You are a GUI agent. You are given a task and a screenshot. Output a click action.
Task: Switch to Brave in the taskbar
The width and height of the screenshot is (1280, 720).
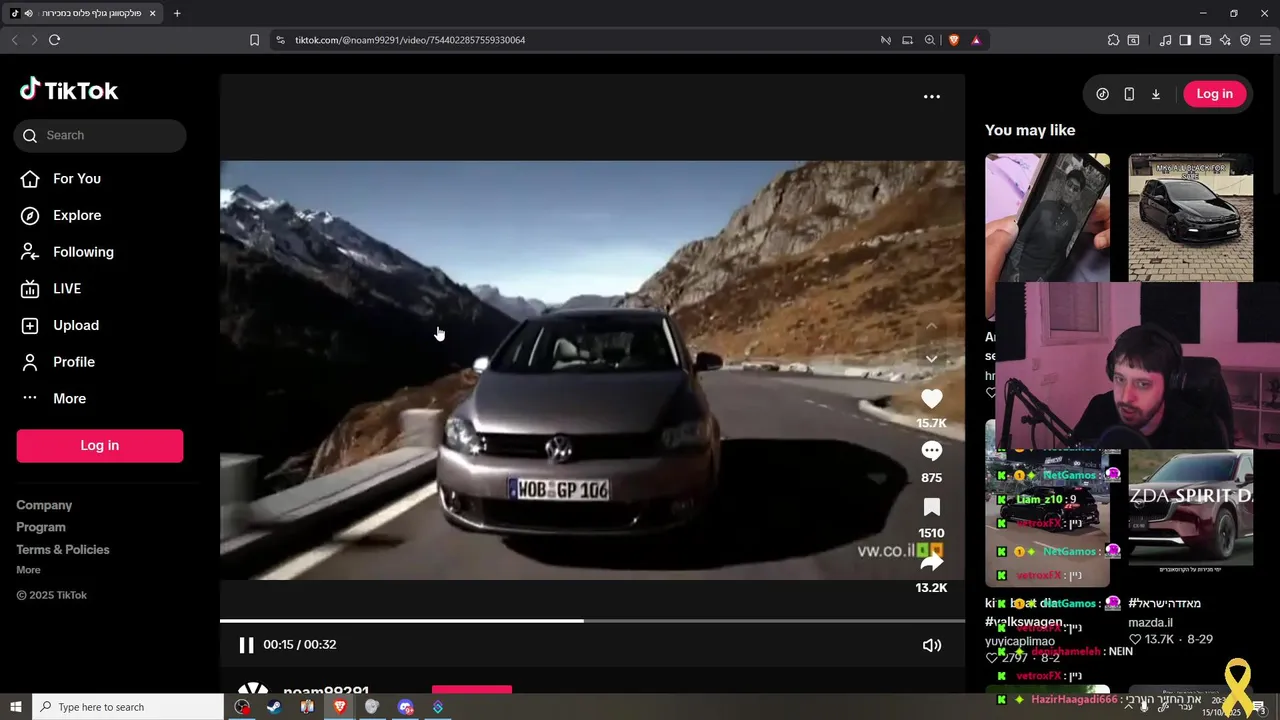pos(340,707)
